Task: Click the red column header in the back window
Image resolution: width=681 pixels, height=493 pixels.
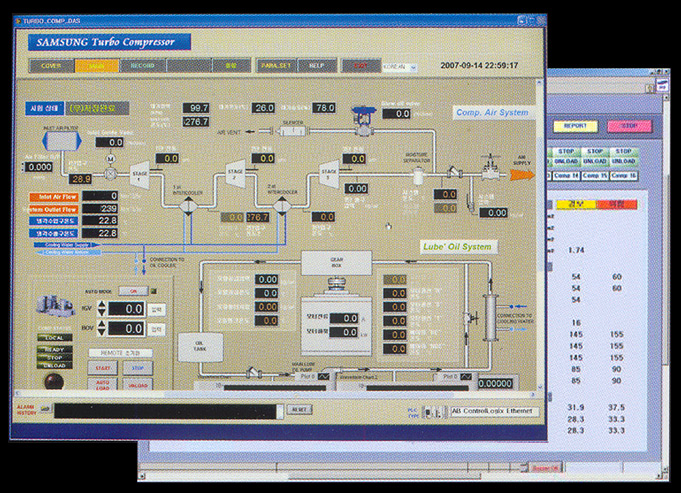Action: [617, 204]
